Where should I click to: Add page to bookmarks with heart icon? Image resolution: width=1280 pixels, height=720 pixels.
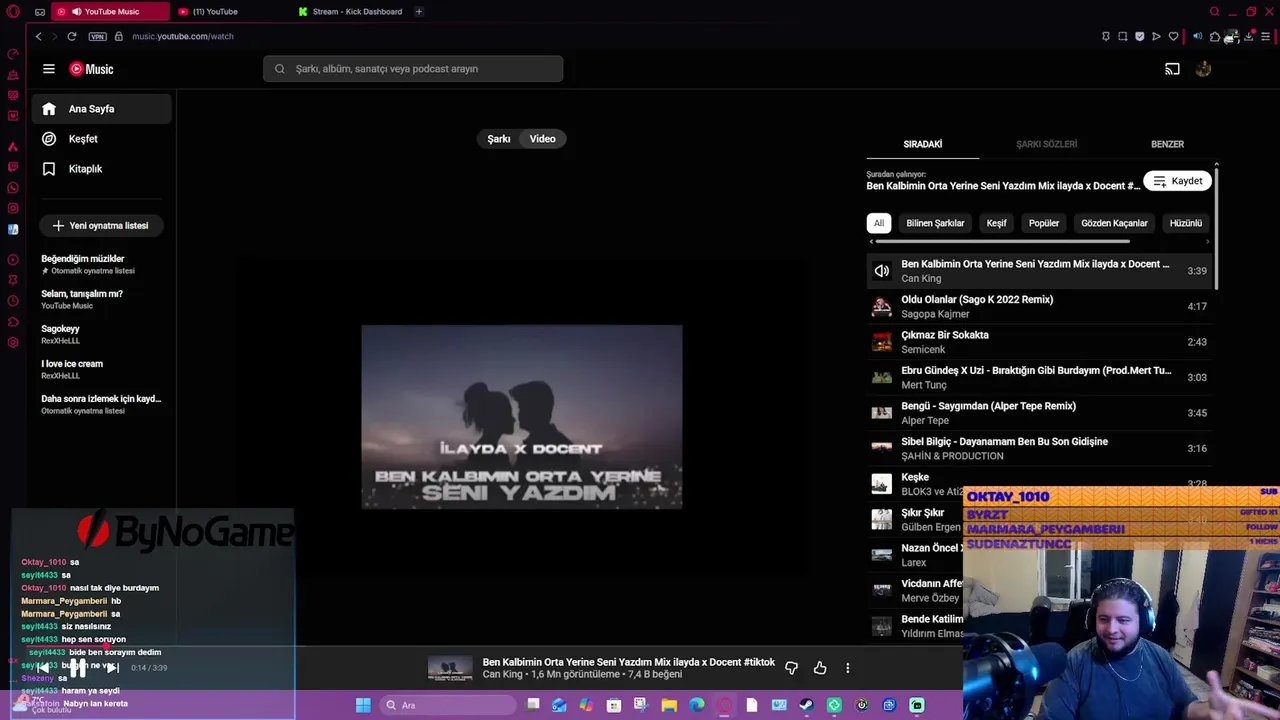[1173, 36]
